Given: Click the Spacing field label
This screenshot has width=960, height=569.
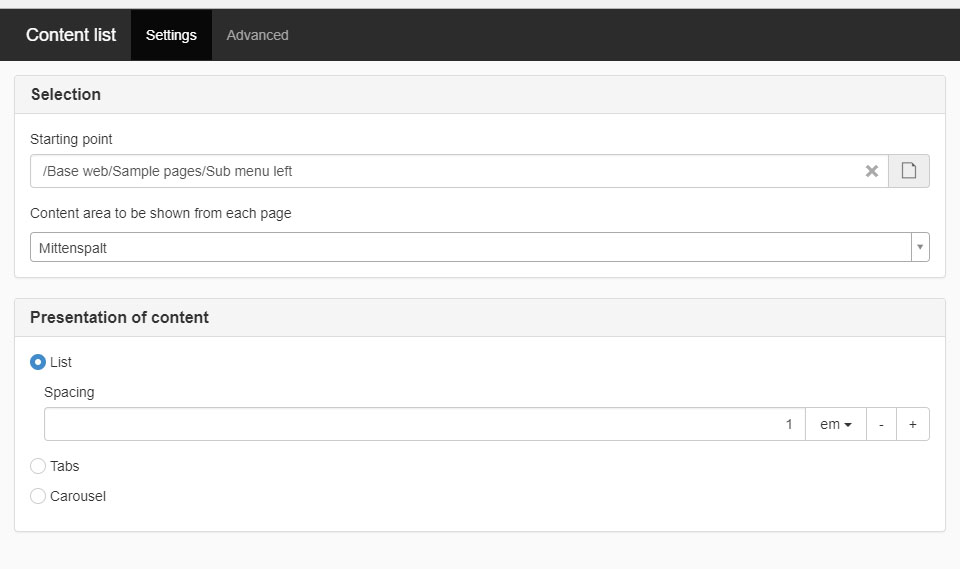Looking at the screenshot, I should (x=69, y=392).
